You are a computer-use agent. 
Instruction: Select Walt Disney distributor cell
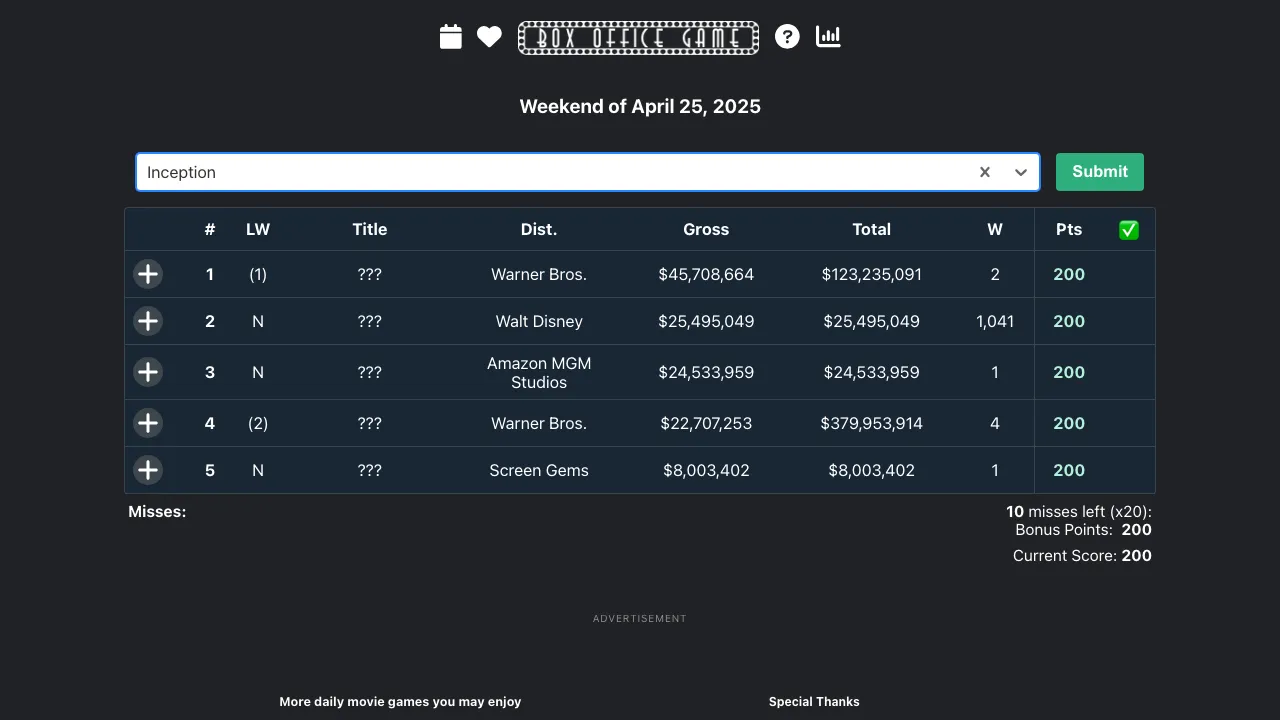(x=539, y=321)
